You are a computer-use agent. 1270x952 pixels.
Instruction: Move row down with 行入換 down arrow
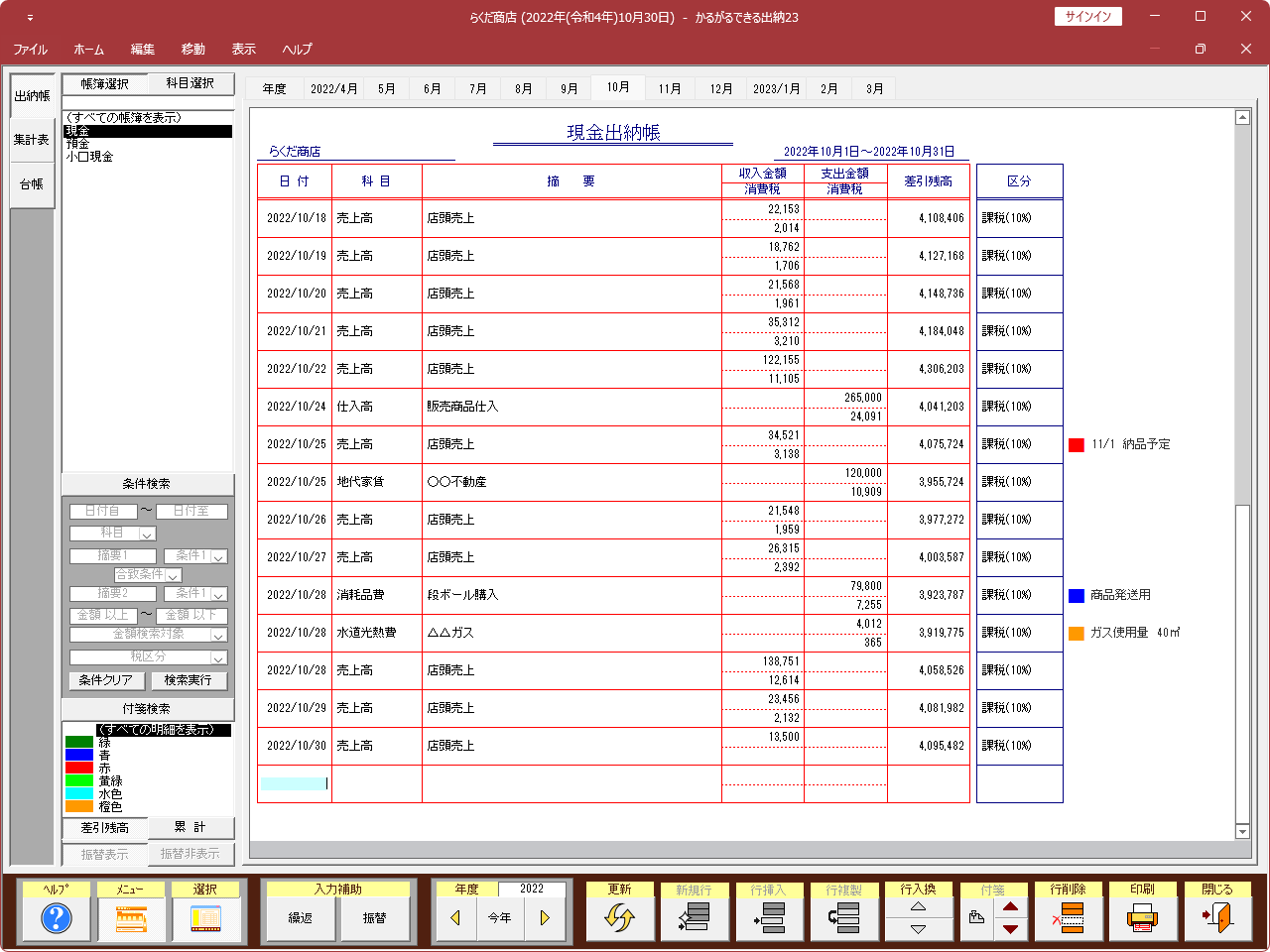[918, 930]
